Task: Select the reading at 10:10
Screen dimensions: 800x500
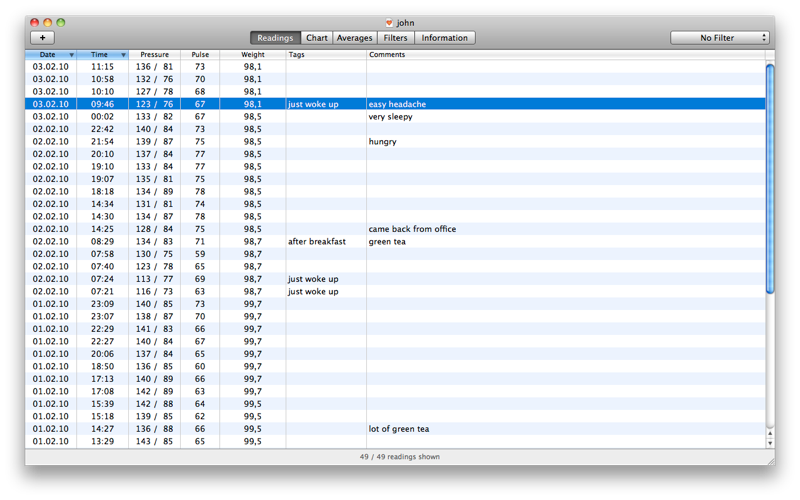Action: [395, 92]
